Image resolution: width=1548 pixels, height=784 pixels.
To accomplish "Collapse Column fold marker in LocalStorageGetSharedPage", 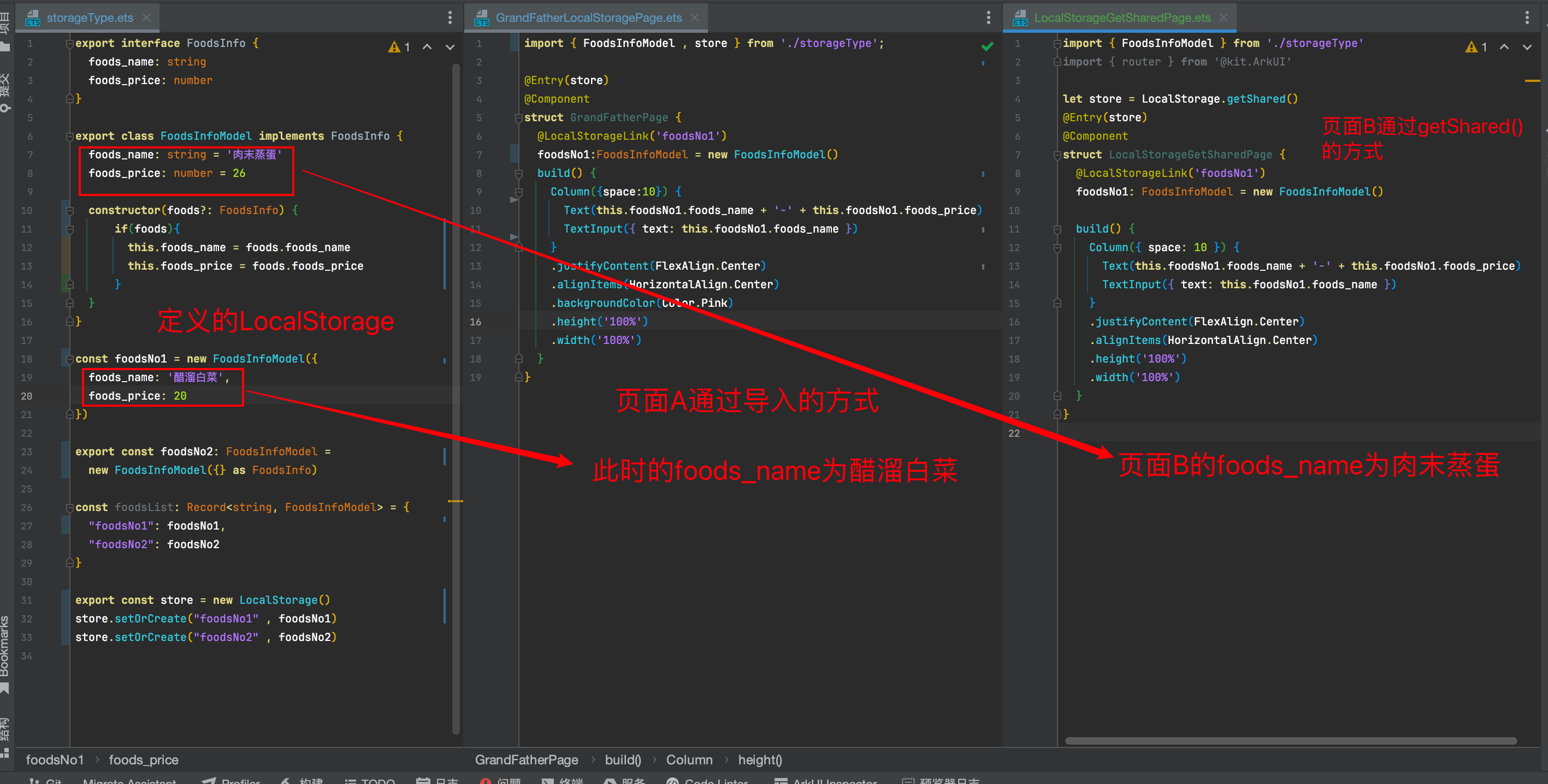I will (1057, 247).
